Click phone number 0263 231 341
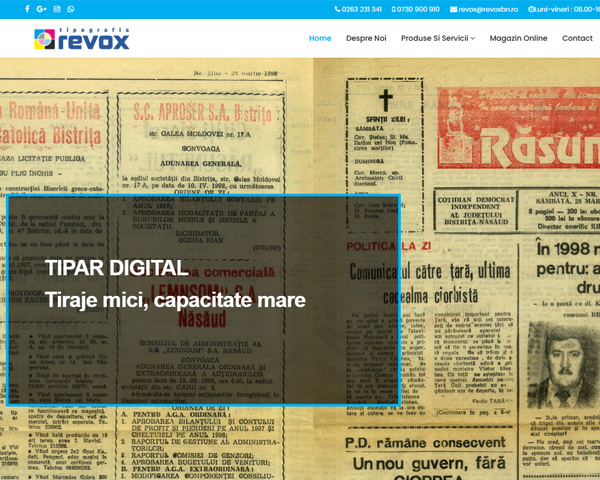The height and width of the screenshot is (480, 600). pyautogui.click(x=362, y=9)
